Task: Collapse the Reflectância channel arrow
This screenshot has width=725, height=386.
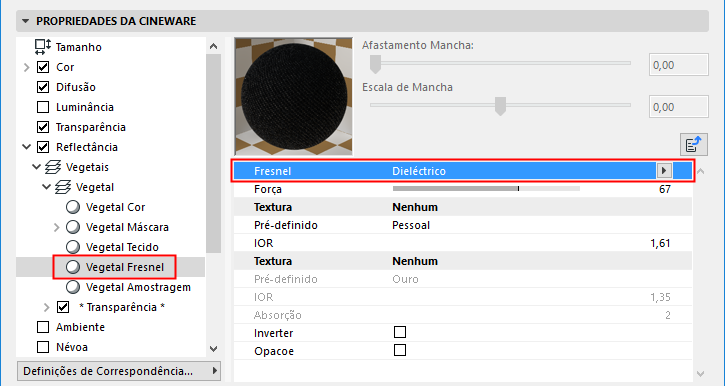Action: pyautogui.click(x=27, y=147)
